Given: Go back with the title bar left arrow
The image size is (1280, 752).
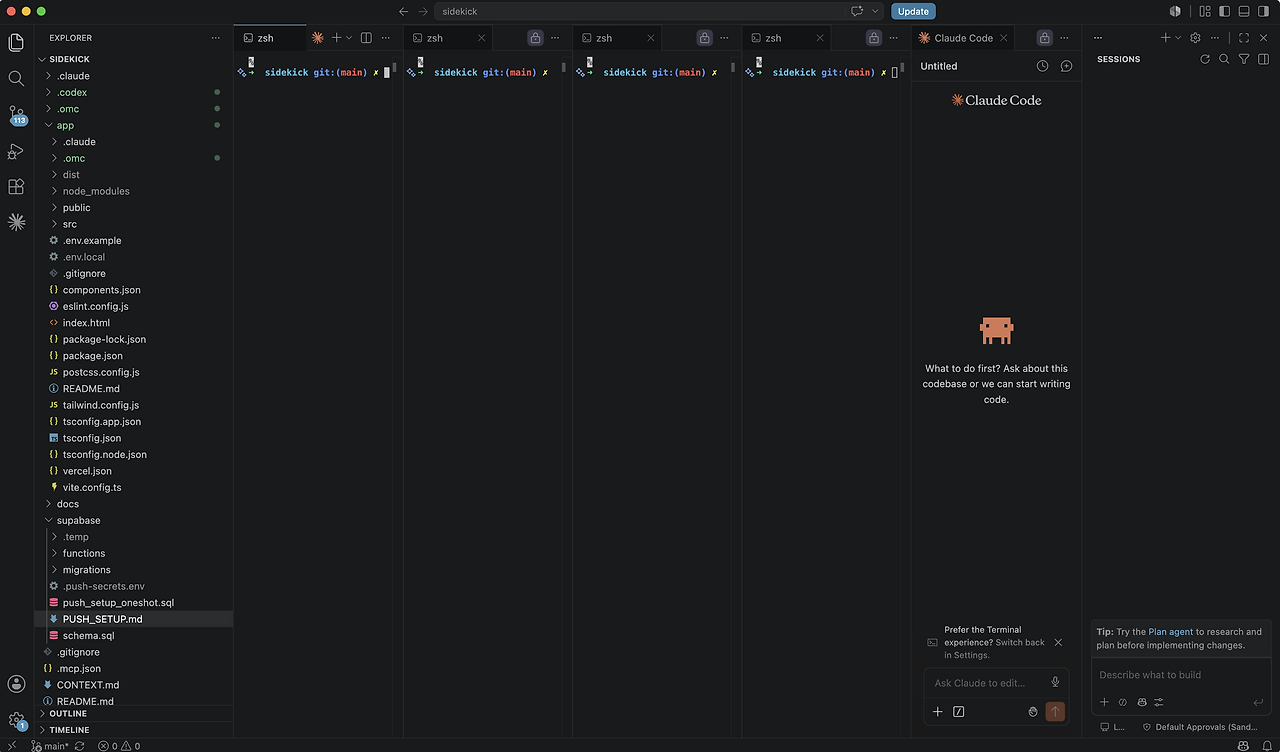Looking at the screenshot, I should click(x=404, y=11).
